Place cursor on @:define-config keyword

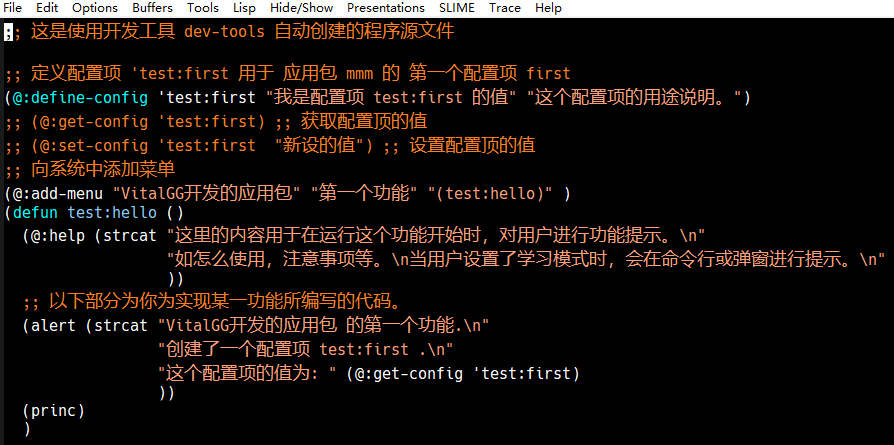[x=80, y=98]
